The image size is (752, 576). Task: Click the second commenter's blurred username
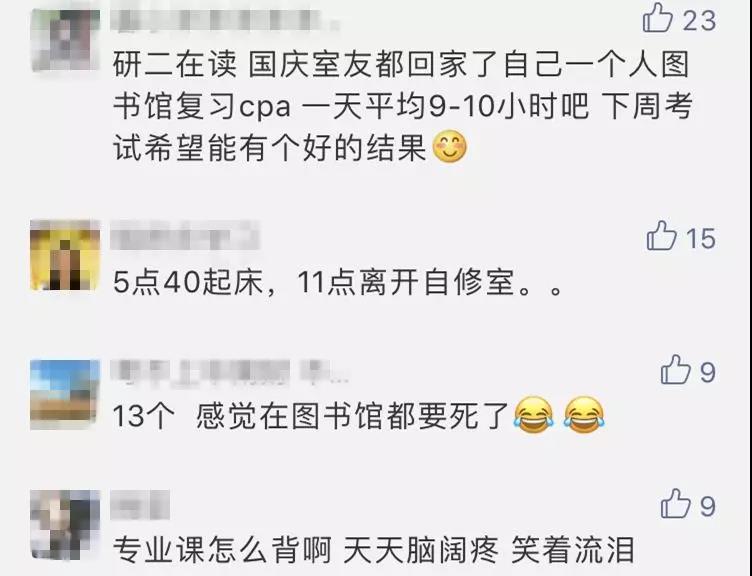tap(185, 235)
